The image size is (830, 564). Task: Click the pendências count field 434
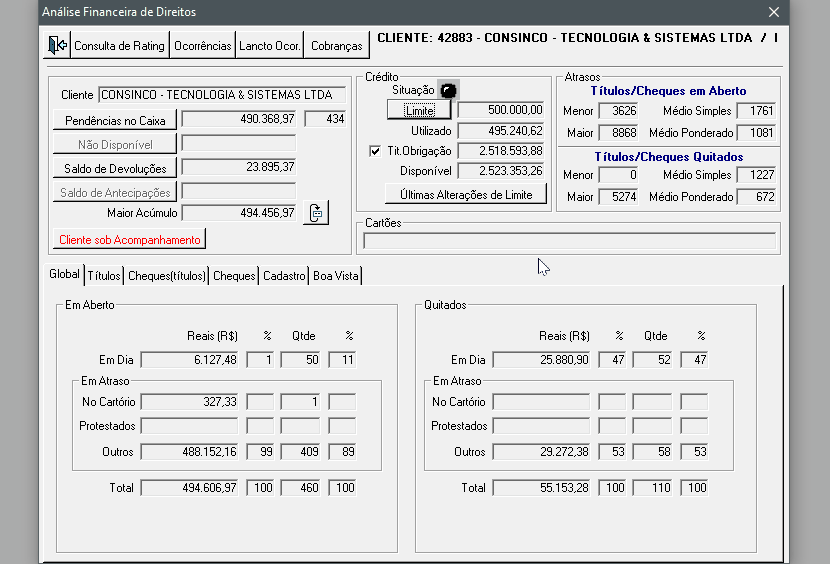326,119
